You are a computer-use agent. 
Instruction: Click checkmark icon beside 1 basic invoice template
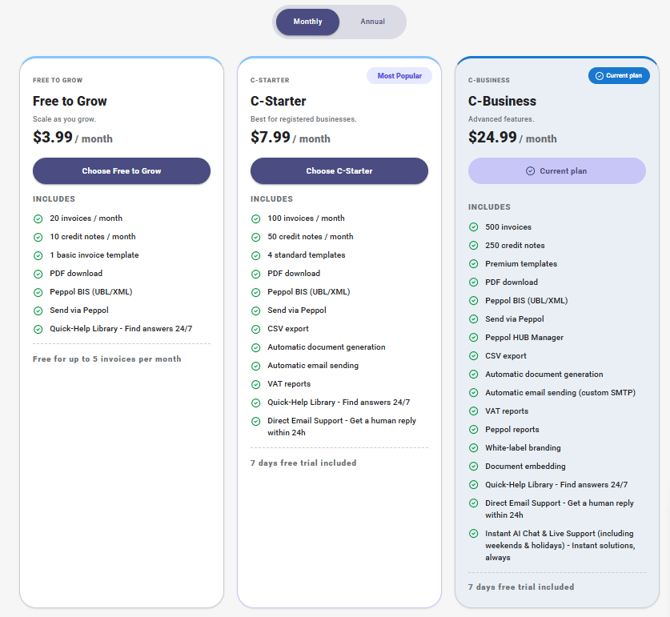click(38, 255)
